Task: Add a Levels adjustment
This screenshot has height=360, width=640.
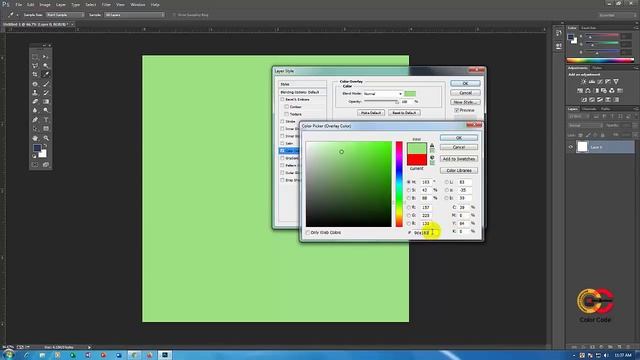Action: 591,82
